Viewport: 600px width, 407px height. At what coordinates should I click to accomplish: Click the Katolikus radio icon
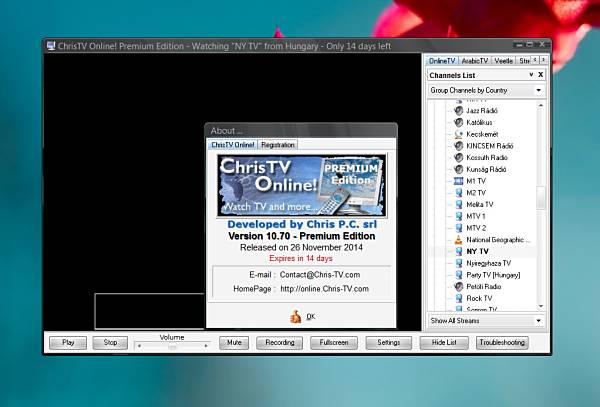point(458,122)
